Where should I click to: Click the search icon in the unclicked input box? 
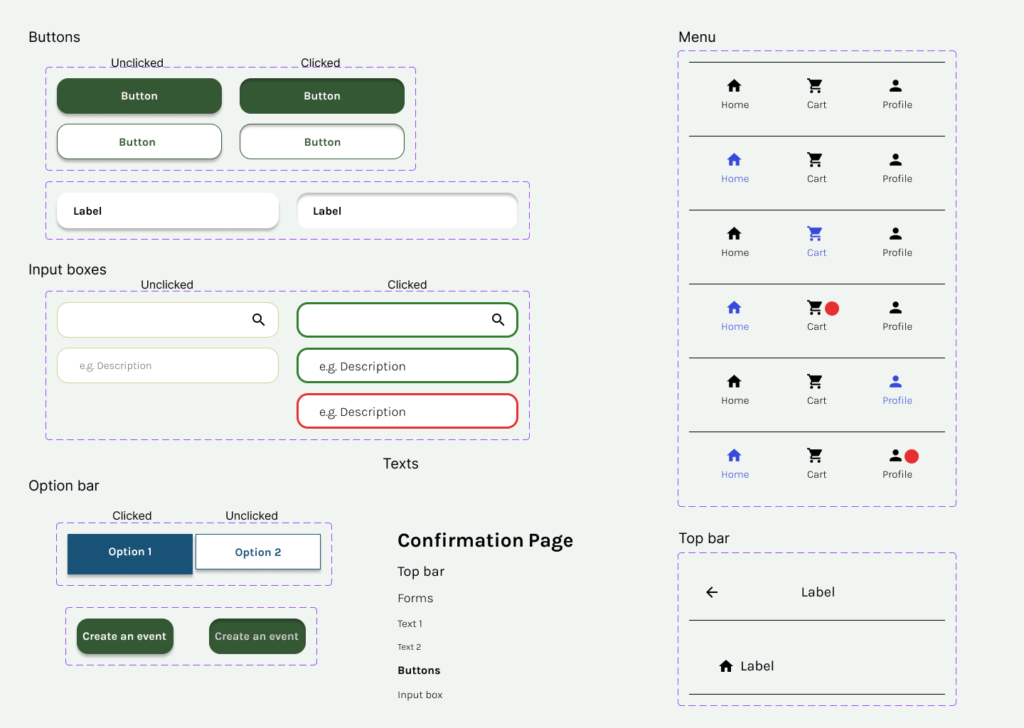tap(258, 320)
